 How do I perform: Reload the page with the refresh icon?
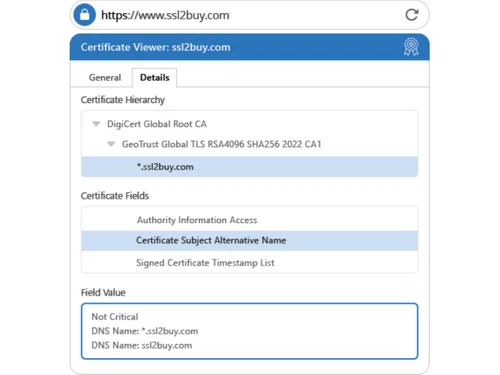[412, 15]
